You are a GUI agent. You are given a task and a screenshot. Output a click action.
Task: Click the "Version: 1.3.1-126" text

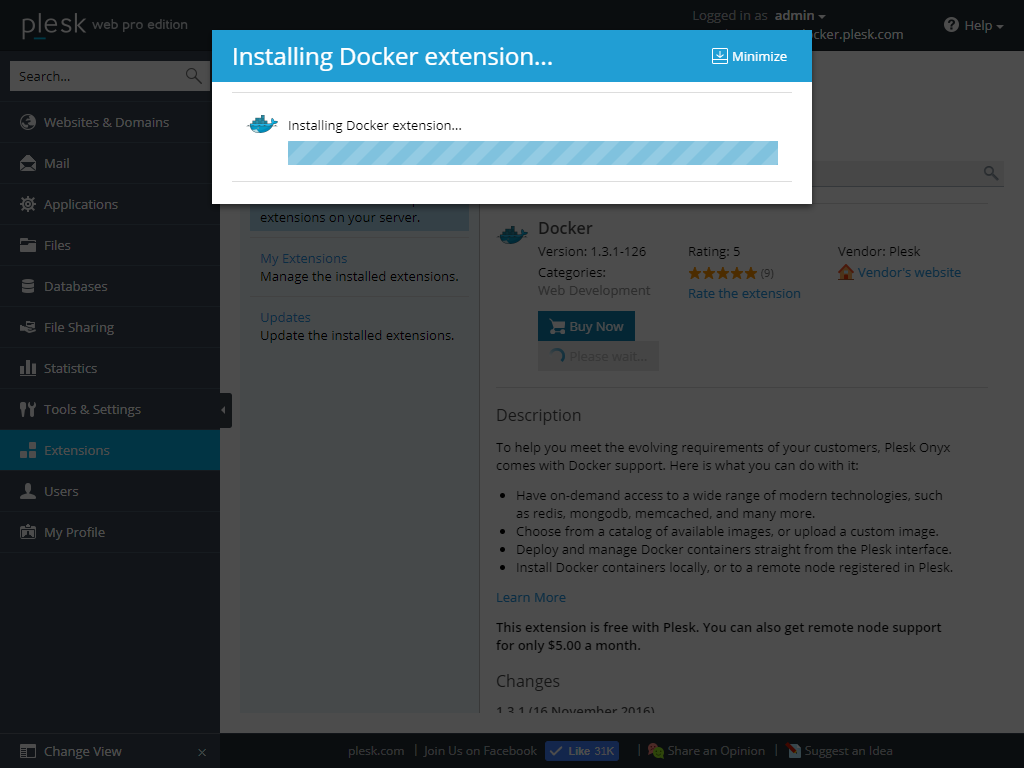pyautogui.click(x=592, y=251)
